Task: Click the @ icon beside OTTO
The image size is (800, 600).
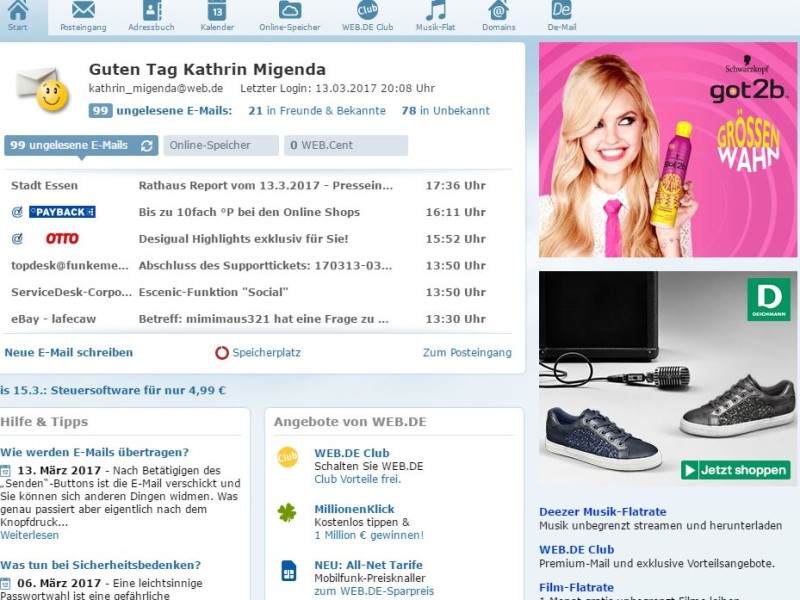Action: [x=17, y=238]
